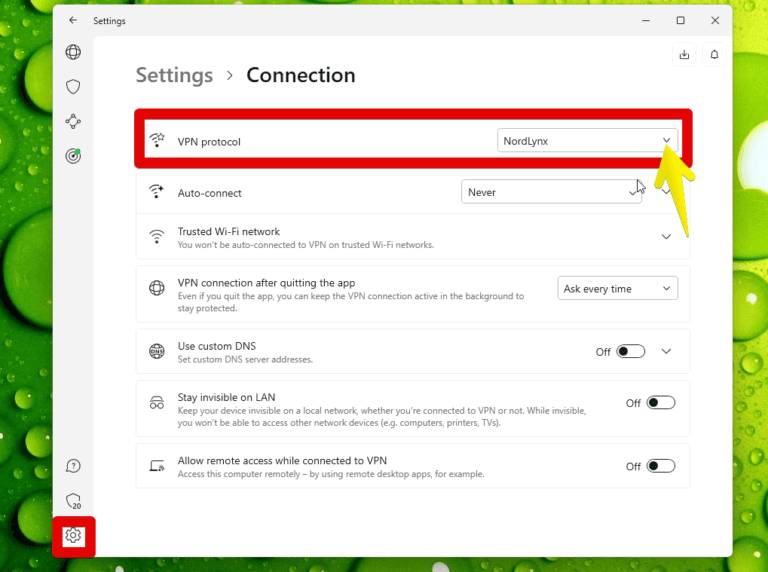Toggle Use custom DNS switch

click(x=630, y=352)
